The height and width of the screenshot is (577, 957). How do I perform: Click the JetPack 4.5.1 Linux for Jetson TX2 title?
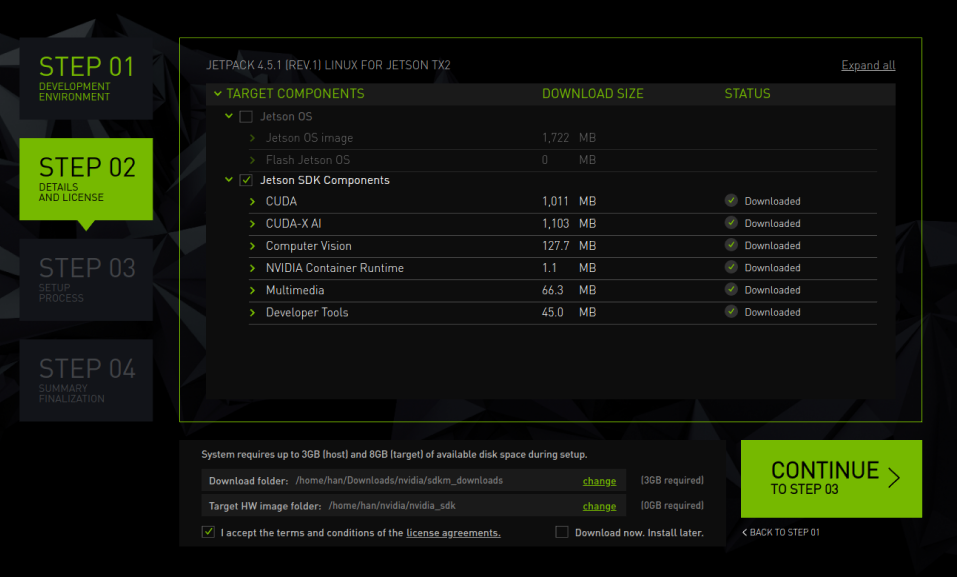(x=328, y=65)
